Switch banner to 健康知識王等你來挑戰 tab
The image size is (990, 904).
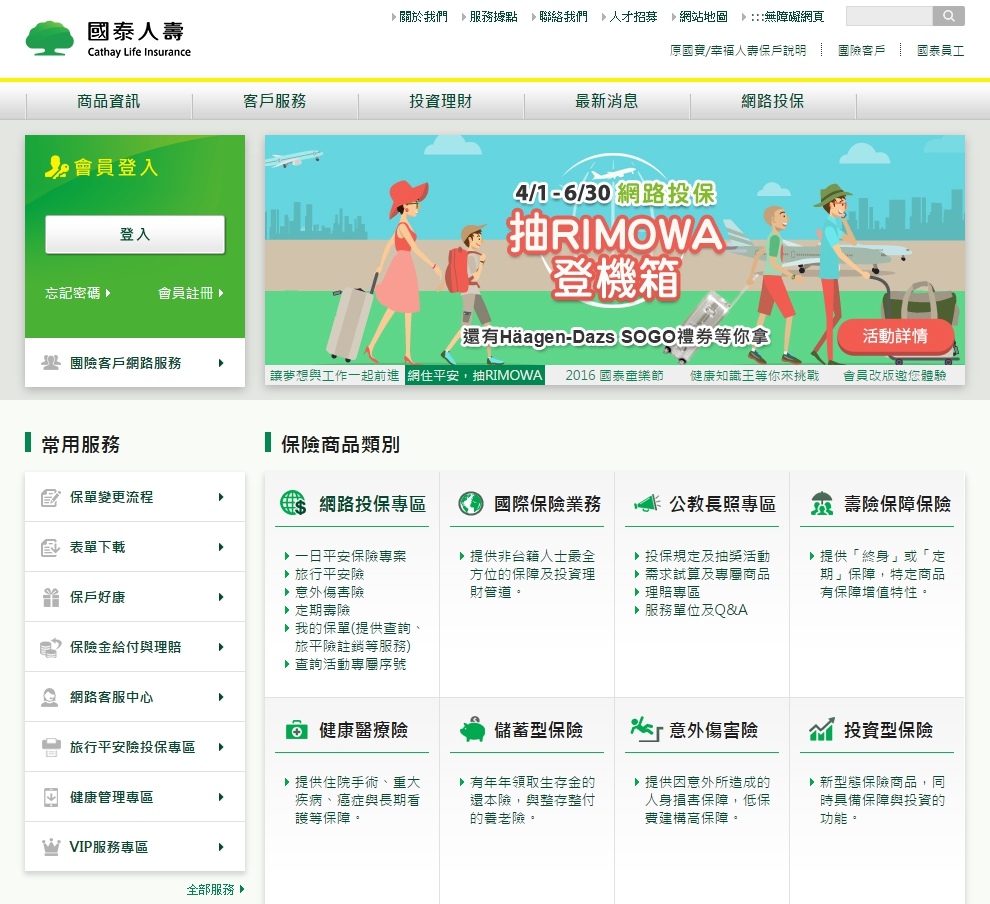754,376
